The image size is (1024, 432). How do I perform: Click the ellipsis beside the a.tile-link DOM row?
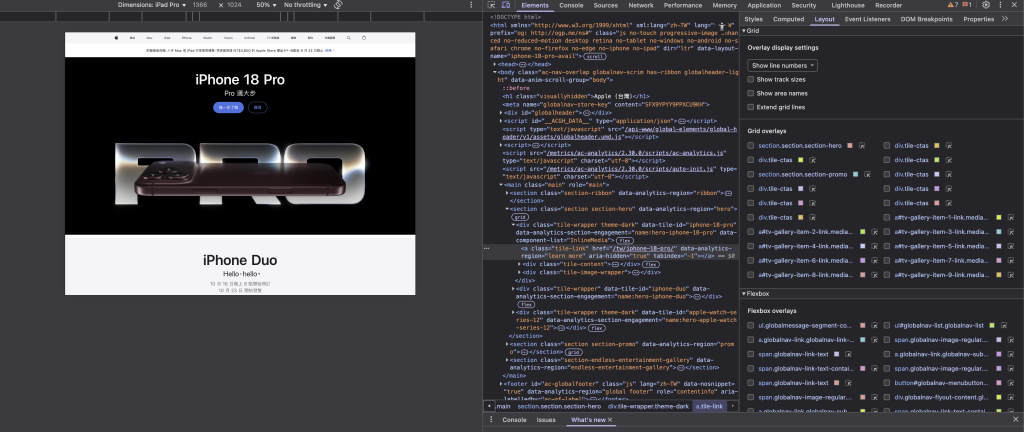pyautogui.click(x=486, y=249)
